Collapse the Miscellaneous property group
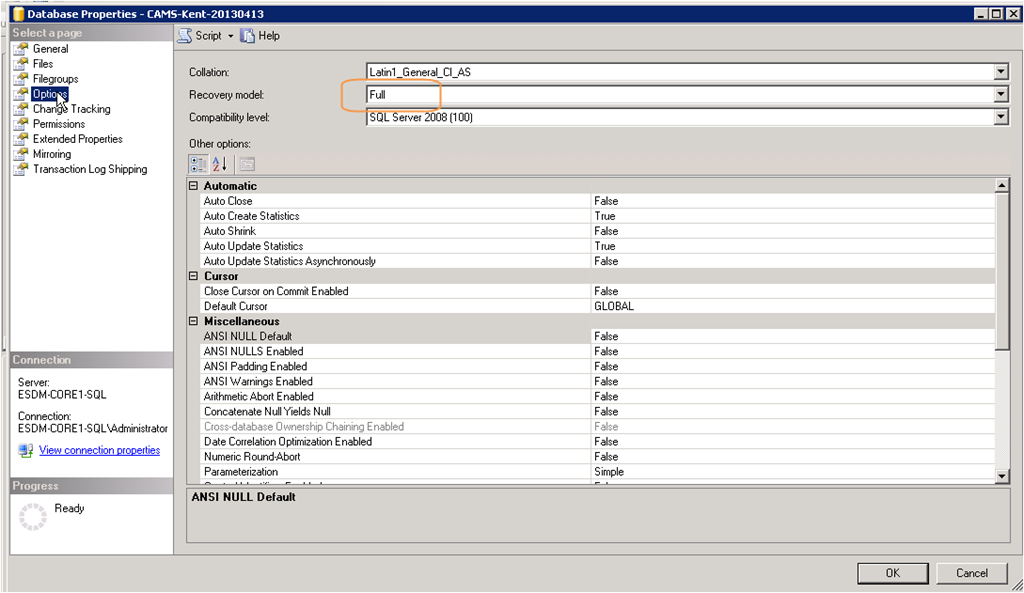This screenshot has height=593, width=1024. pos(193,321)
